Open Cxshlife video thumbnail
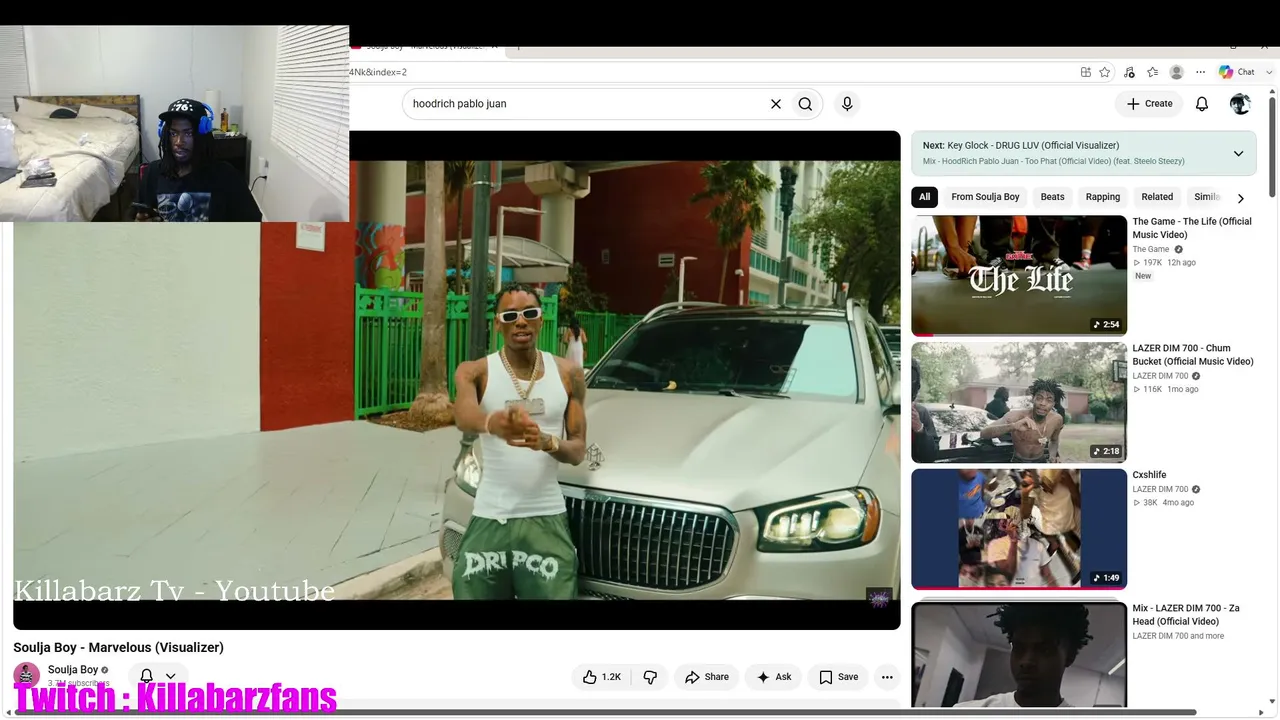Screen dimensions: 1280x720 coord(1019,529)
